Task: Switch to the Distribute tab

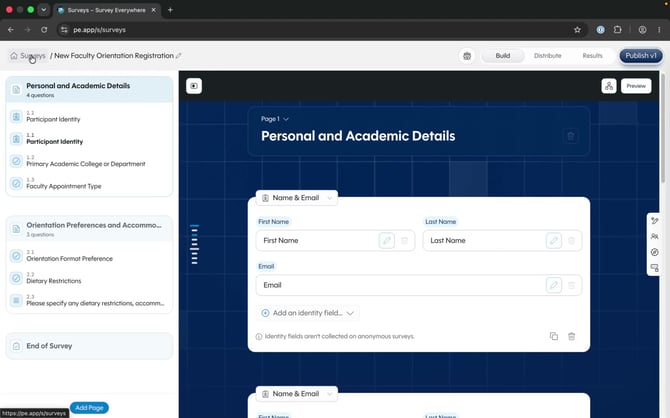Action: (x=547, y=56)
